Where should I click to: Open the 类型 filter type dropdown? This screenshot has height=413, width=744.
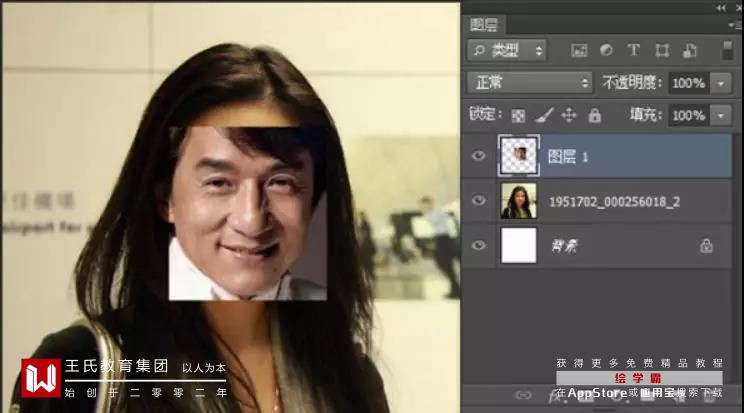(507, 50)
